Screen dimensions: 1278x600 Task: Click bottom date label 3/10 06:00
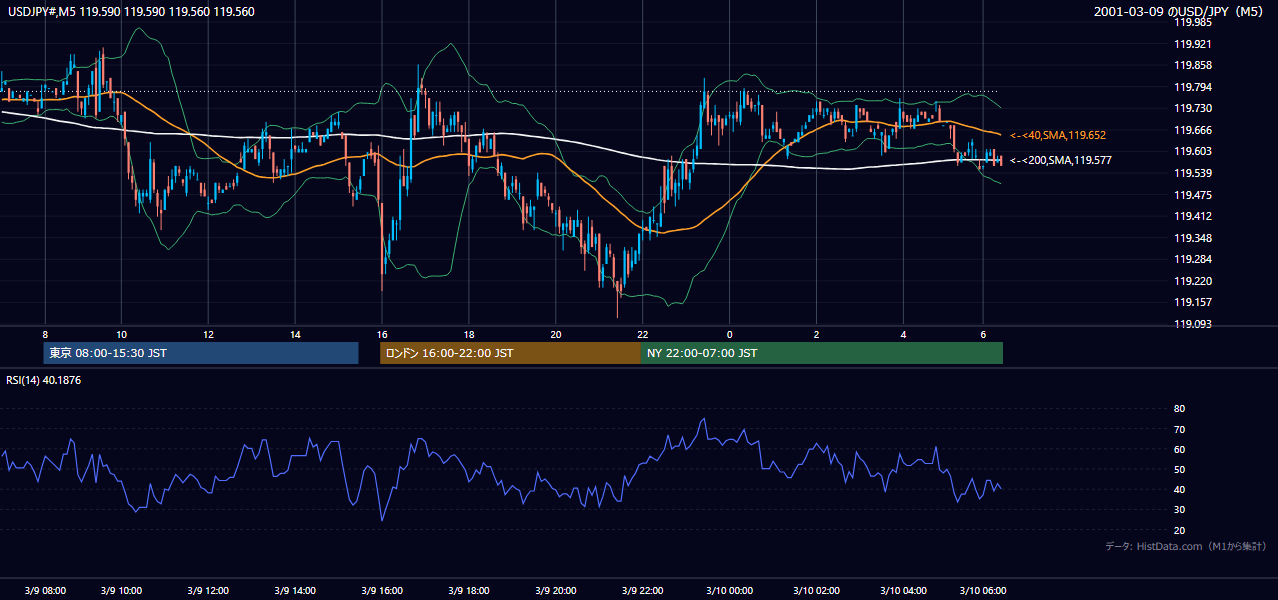[984, 590]
